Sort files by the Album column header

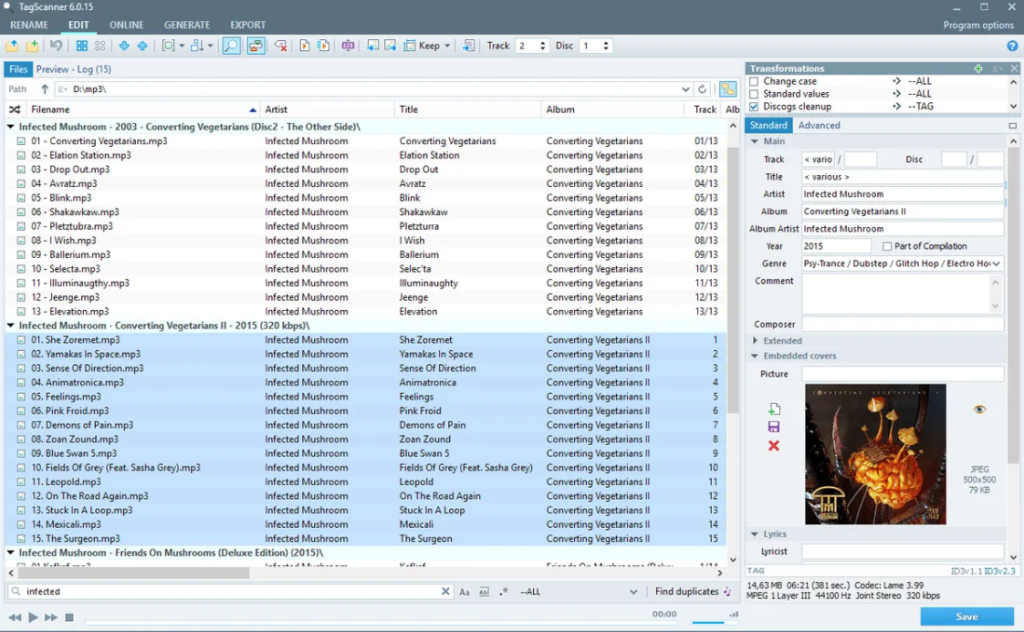click(x=613, y=110)
